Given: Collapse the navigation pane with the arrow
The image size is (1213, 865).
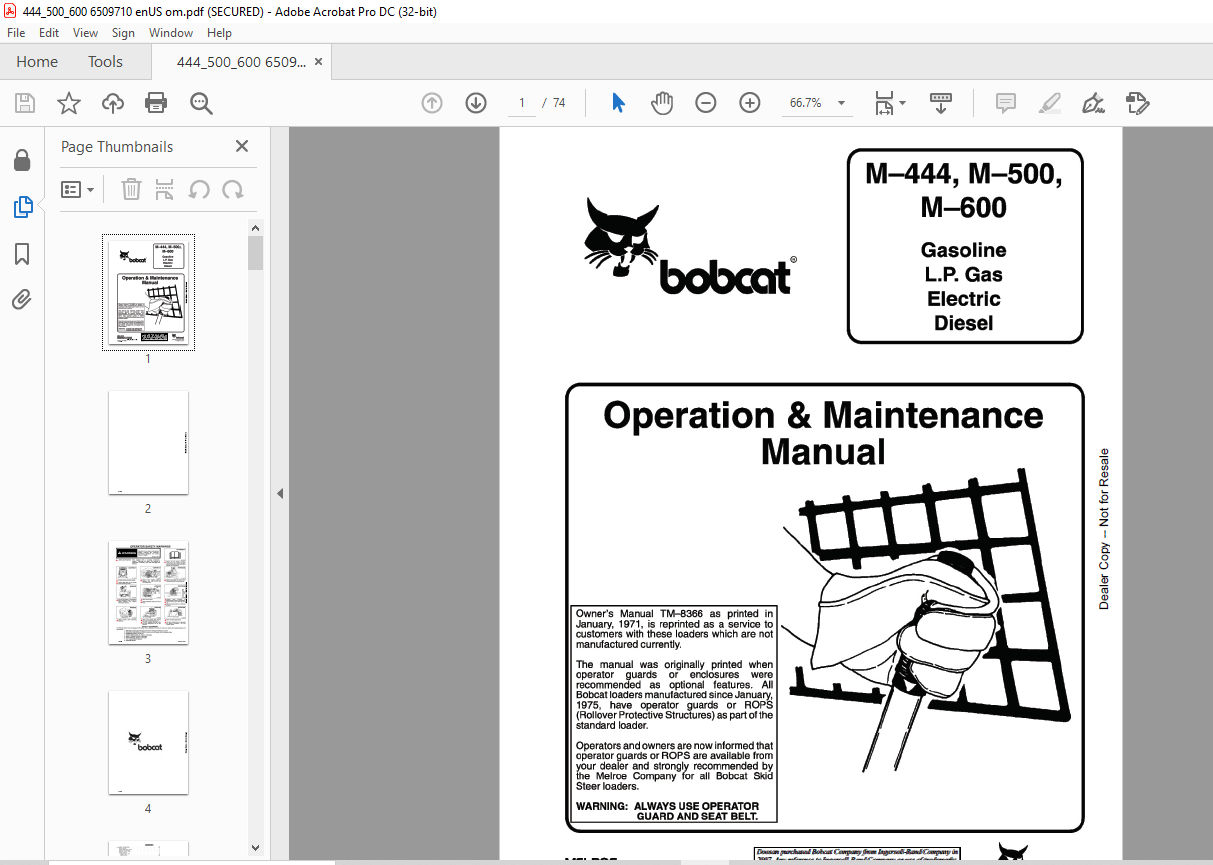Looking at the screenshot, I should [x=280, y=493].
